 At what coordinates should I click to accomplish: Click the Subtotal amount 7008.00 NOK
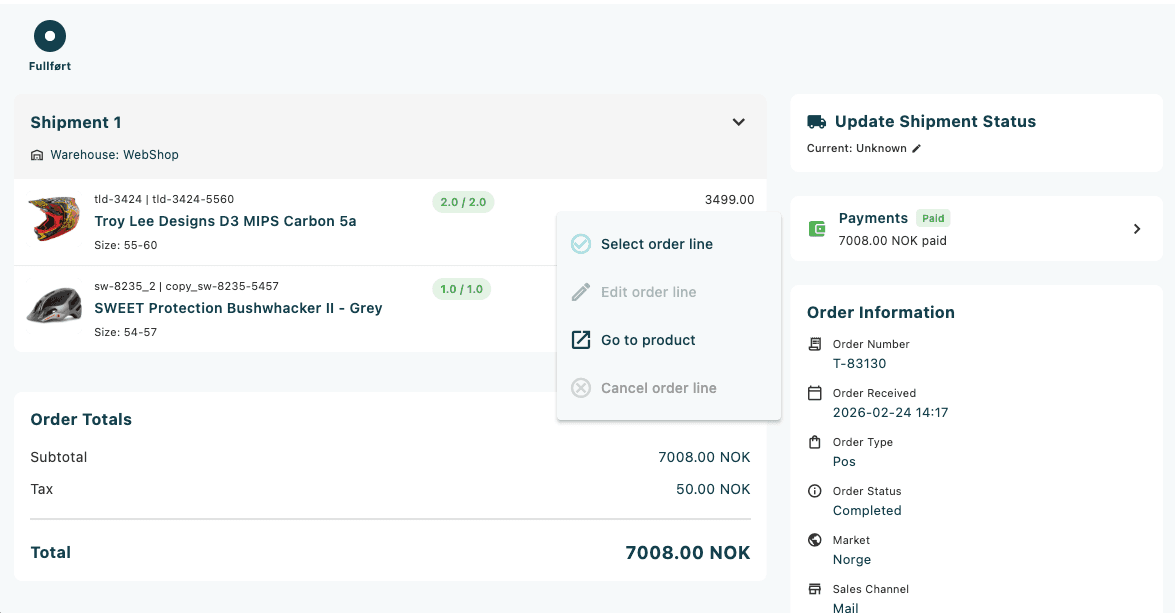point(704,457)
